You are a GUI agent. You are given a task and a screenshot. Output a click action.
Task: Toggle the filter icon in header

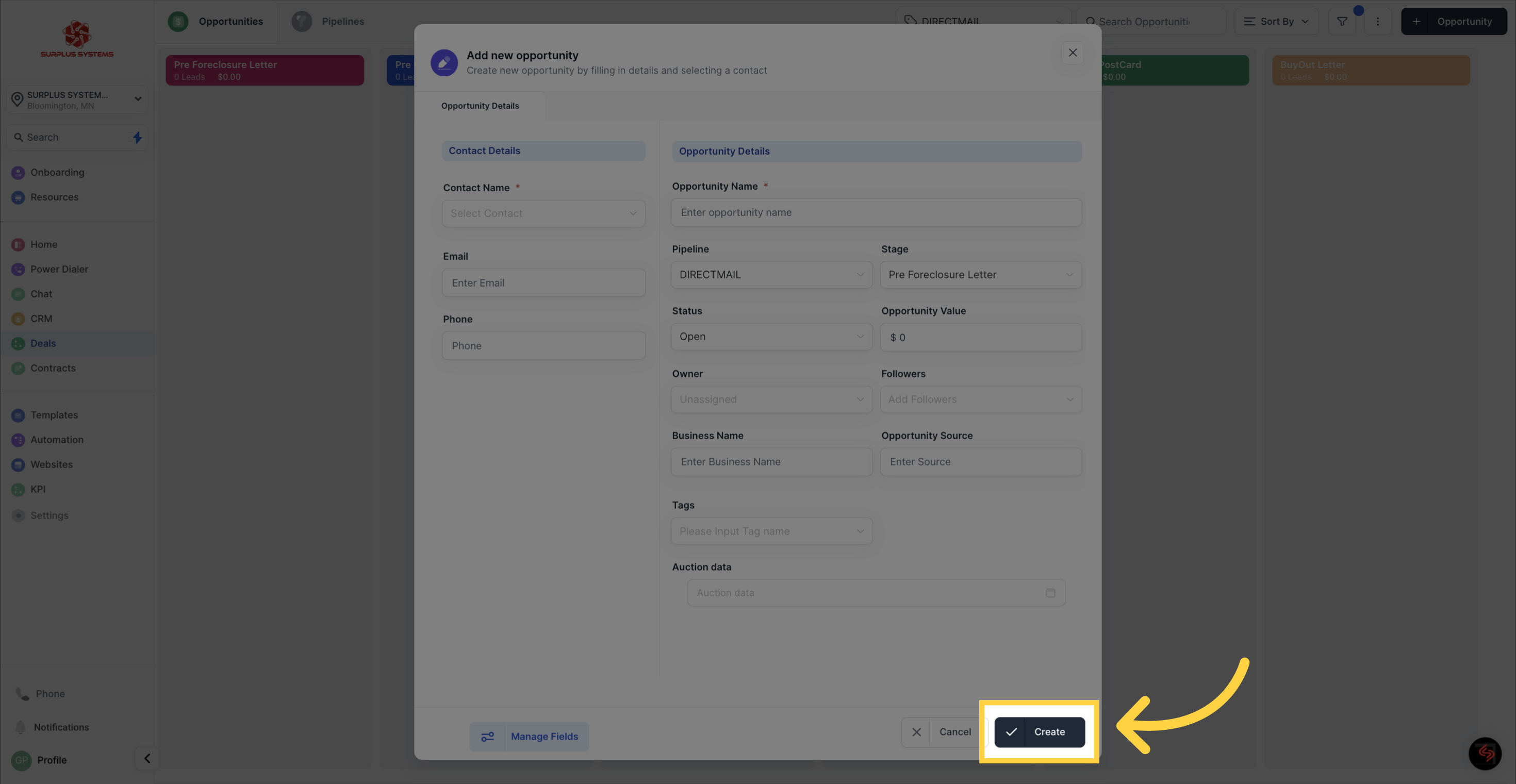coord(1342,21)
